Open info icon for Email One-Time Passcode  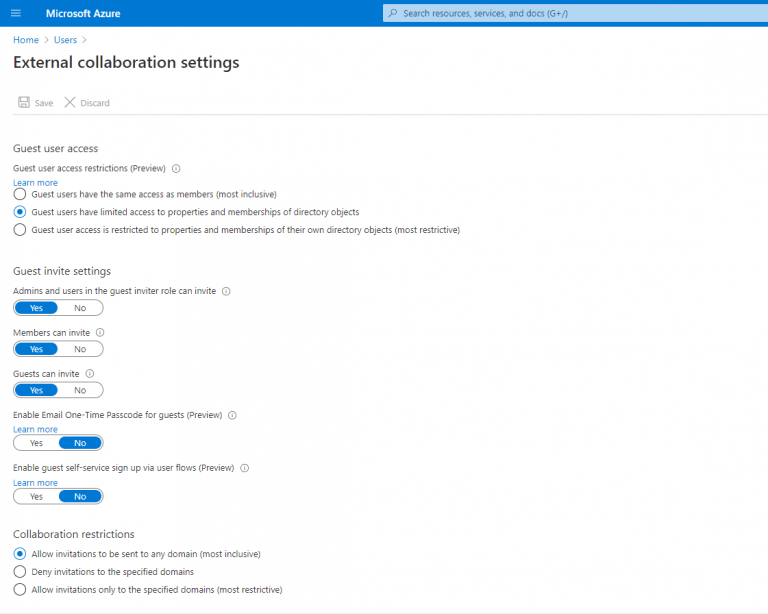pos(232,415)
